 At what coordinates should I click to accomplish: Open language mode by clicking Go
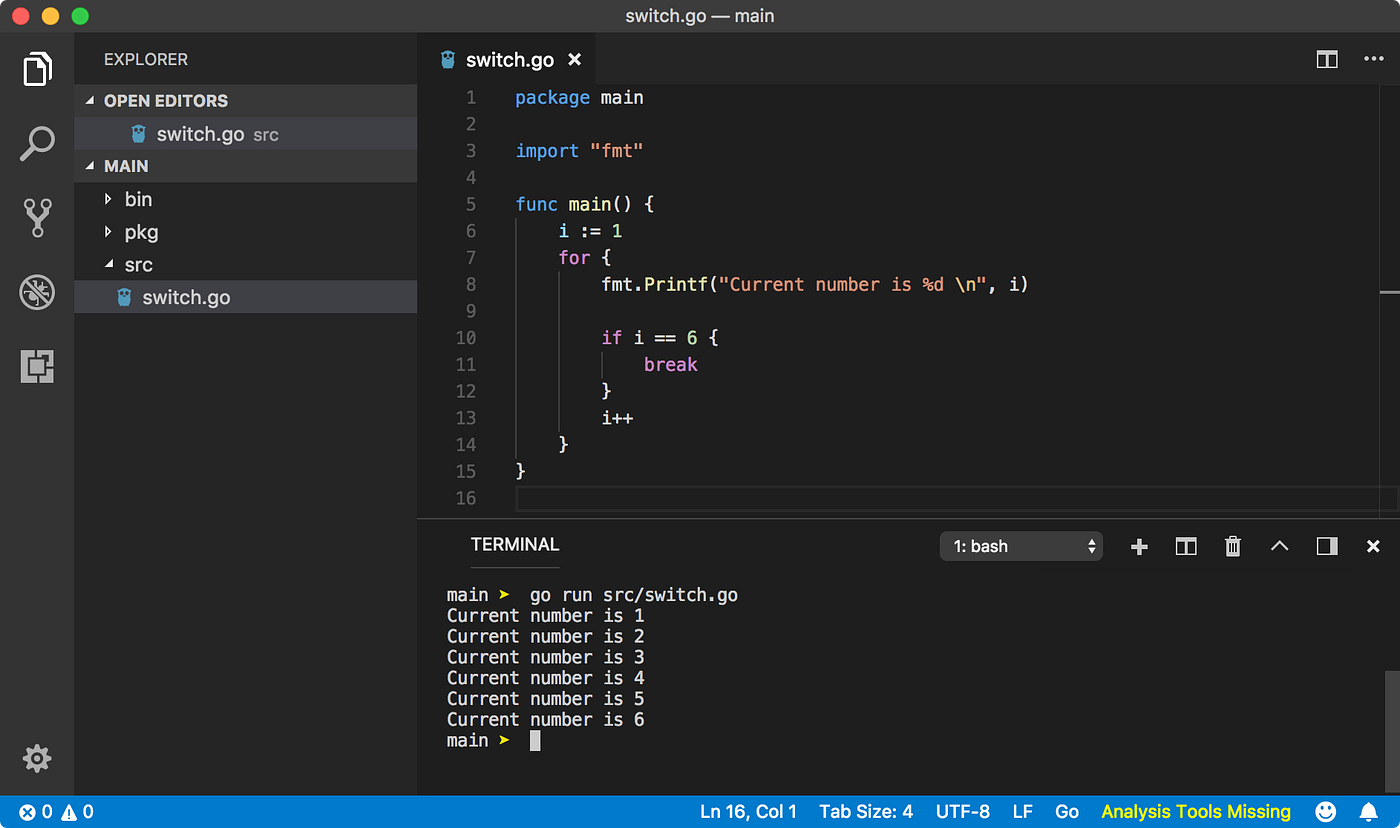click(x=1067, y=811)
